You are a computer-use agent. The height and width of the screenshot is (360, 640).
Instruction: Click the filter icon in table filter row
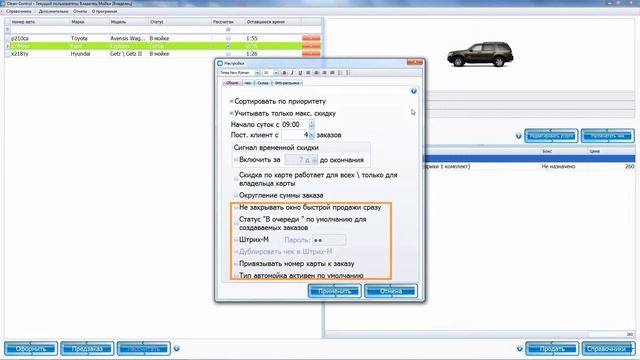tap(7, 30)
